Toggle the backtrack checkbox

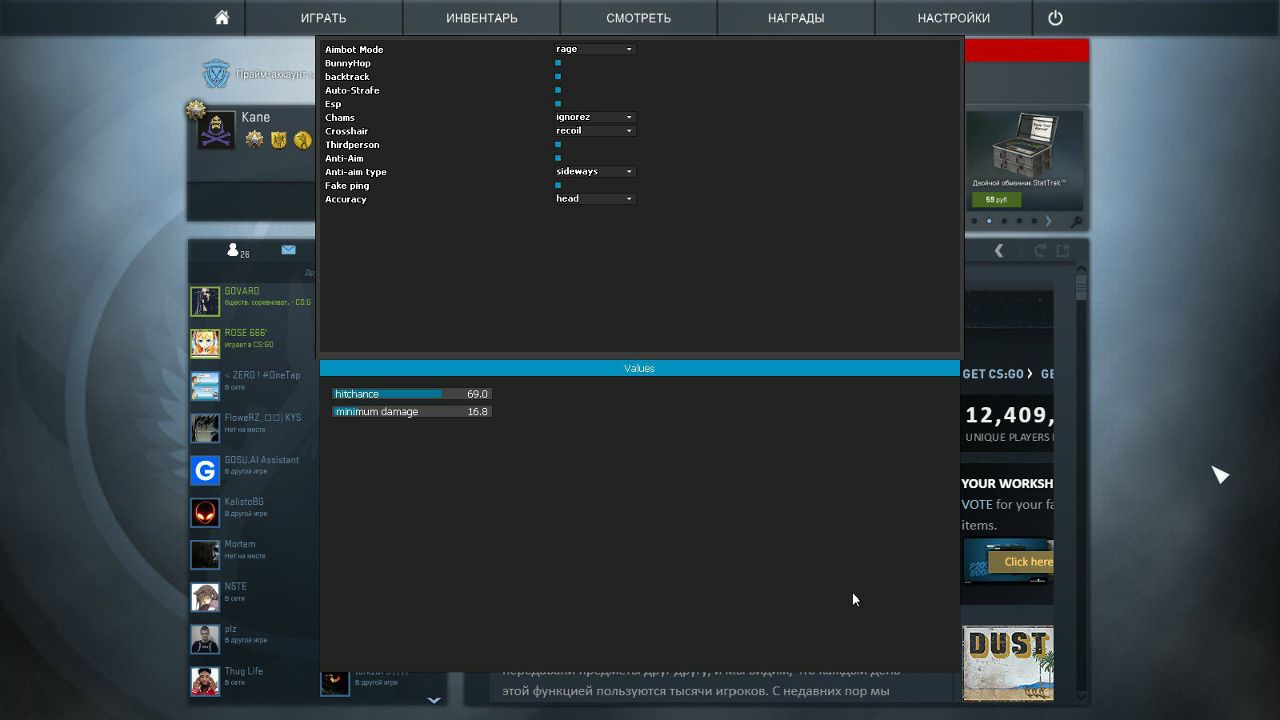[558, 77]
